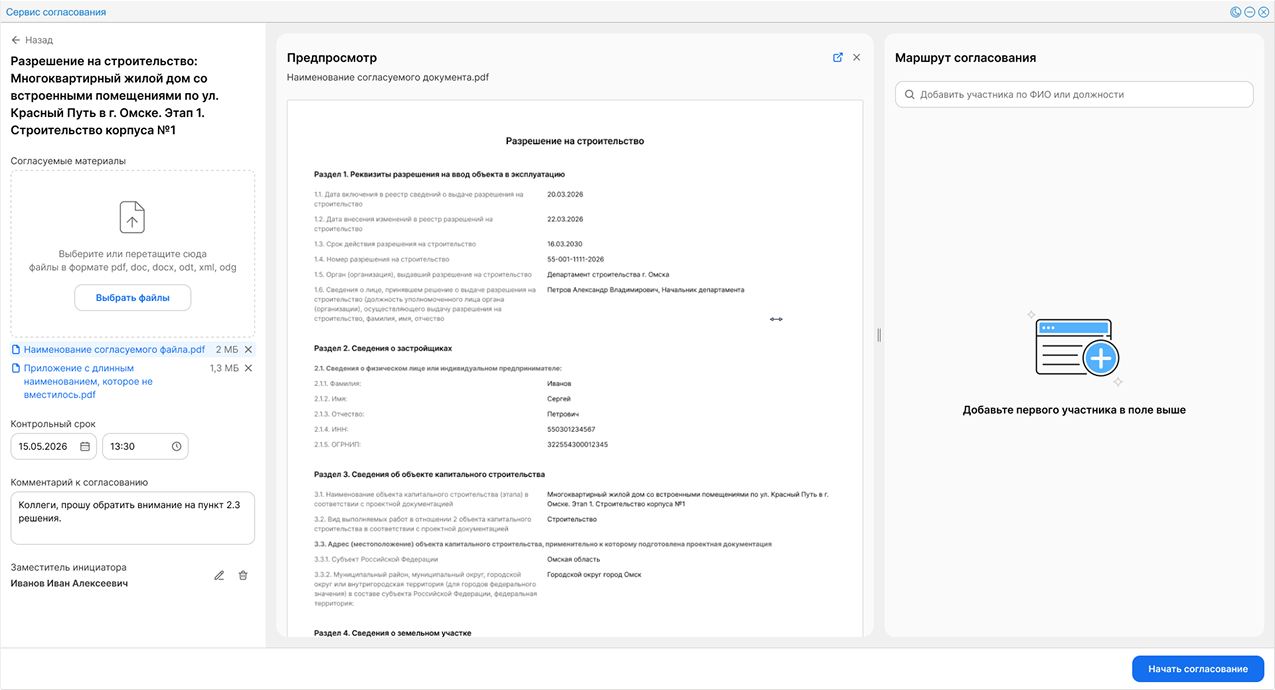1275x690 pixels.
Task: Open the preview in a new window
Action: coord(838,58)
